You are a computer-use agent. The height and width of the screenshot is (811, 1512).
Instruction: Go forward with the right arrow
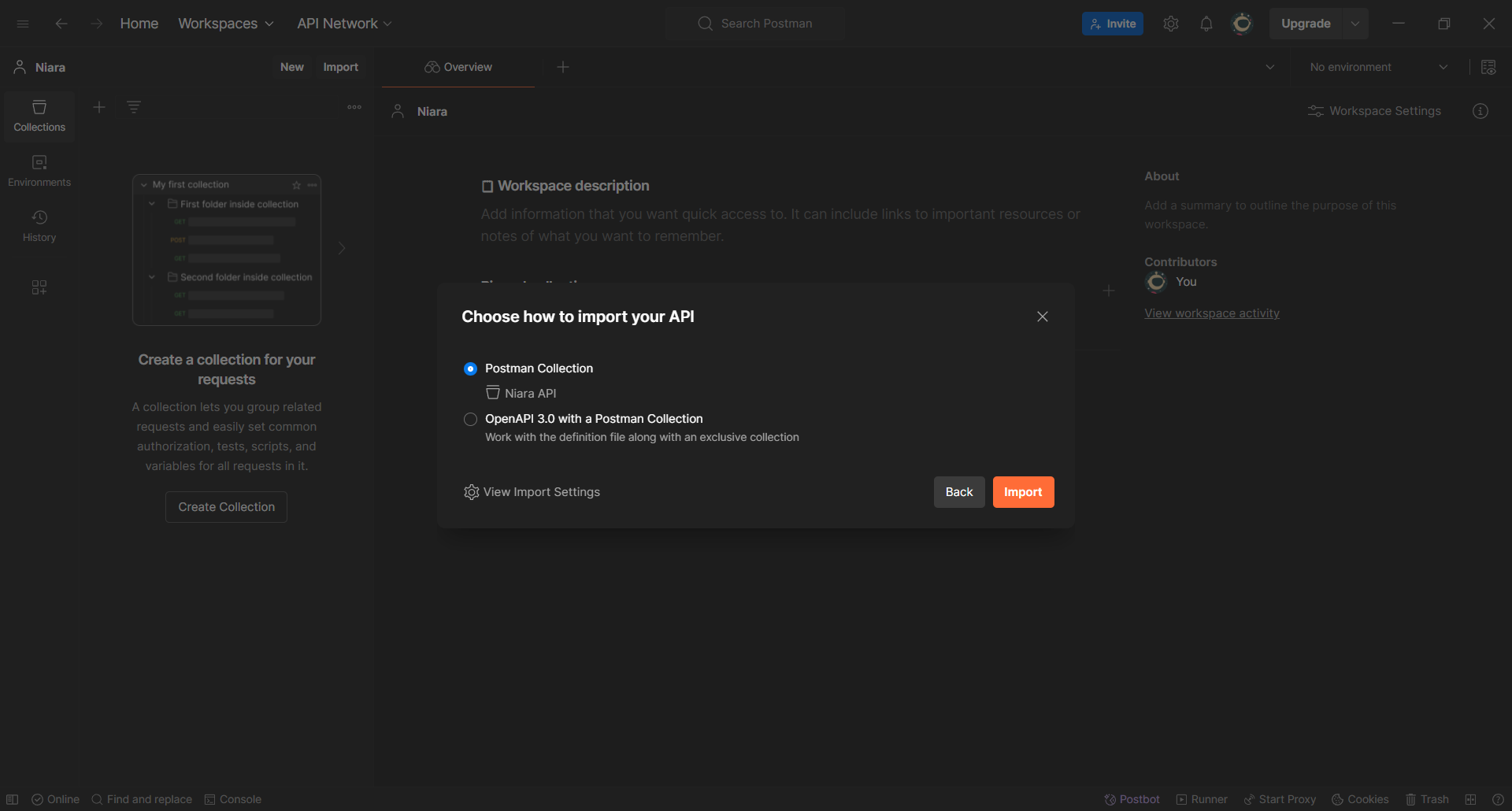click(x=96, y=24)
